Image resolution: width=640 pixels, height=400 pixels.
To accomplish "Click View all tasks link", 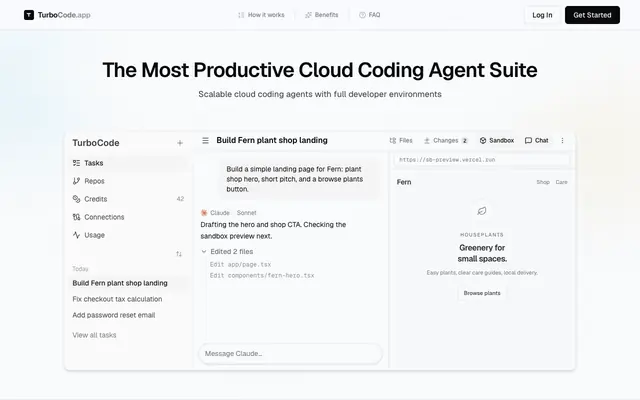I will click(94, 335).
